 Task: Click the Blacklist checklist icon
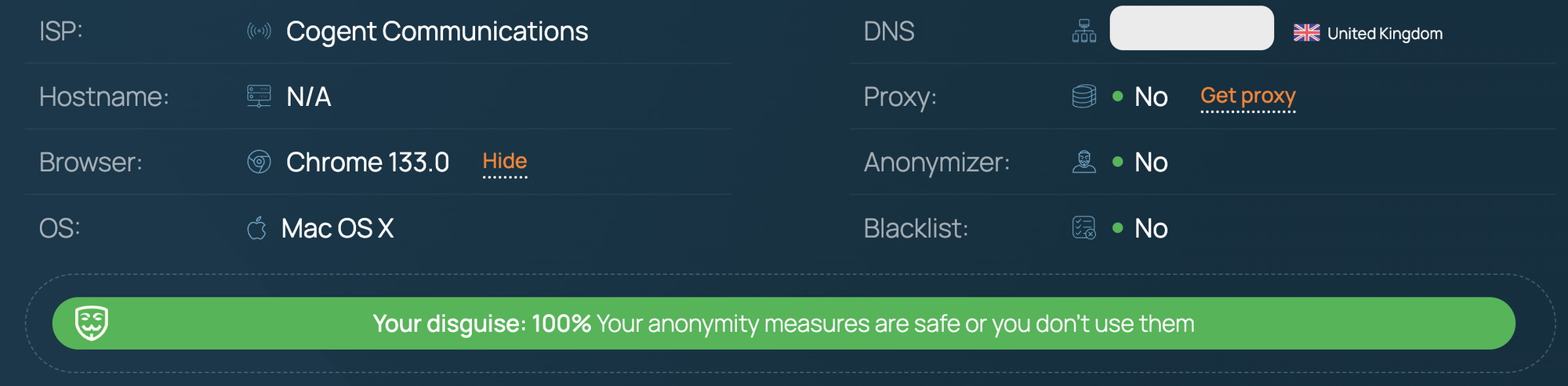(x=1084, y=228)
